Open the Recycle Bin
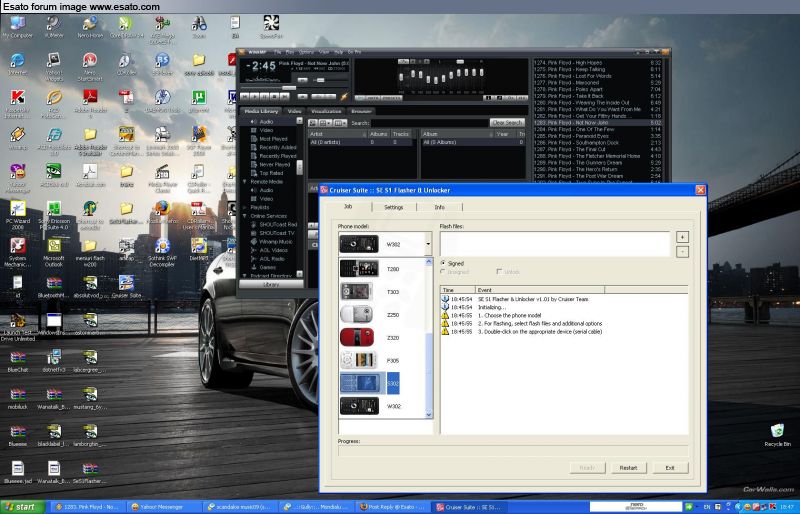Viewport: 800px width, 514px height. [x=777, y=435]
